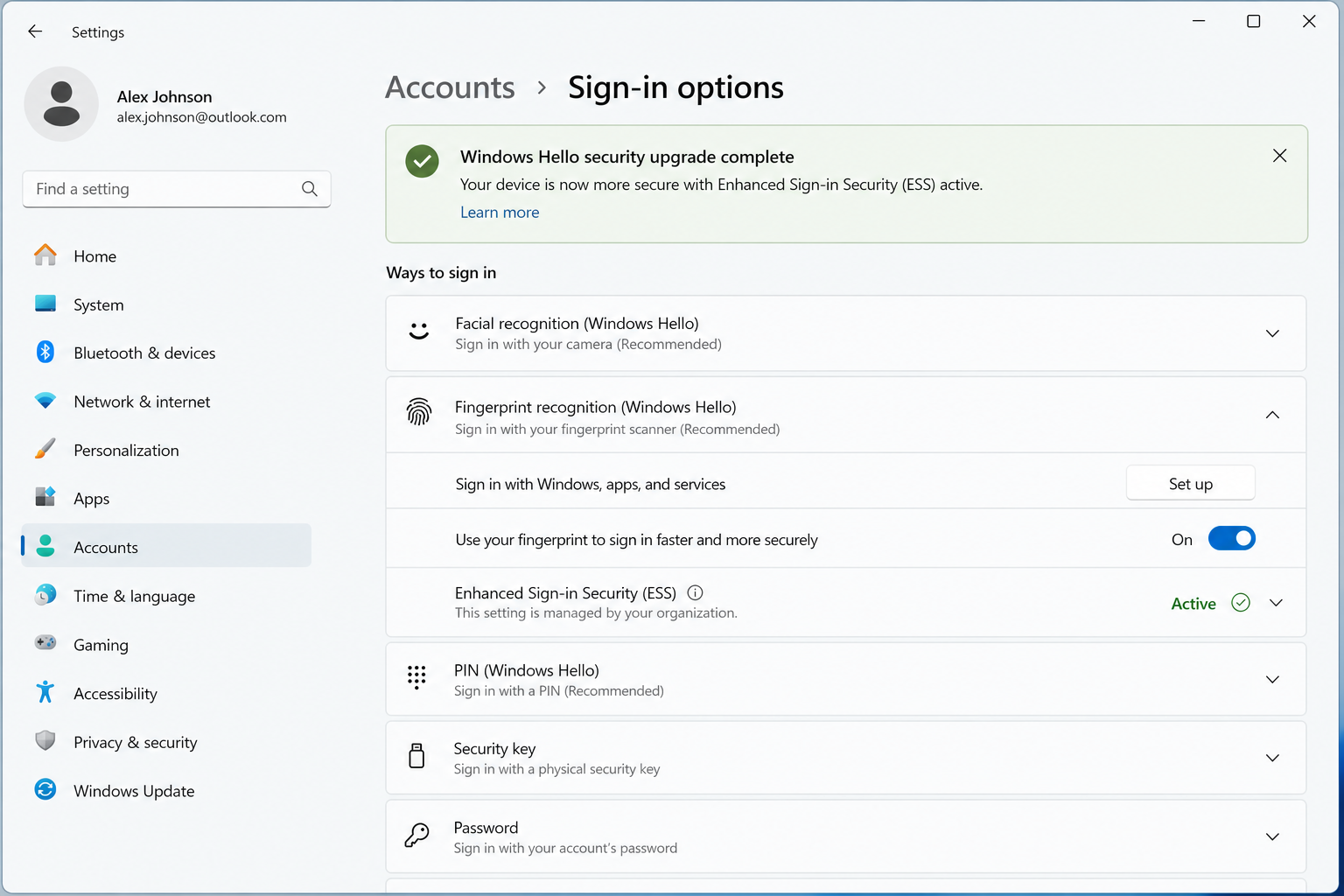Click the Gaming controller icon
The height and width of the screenshot is (896, 1344).
(x=45, y=643)
